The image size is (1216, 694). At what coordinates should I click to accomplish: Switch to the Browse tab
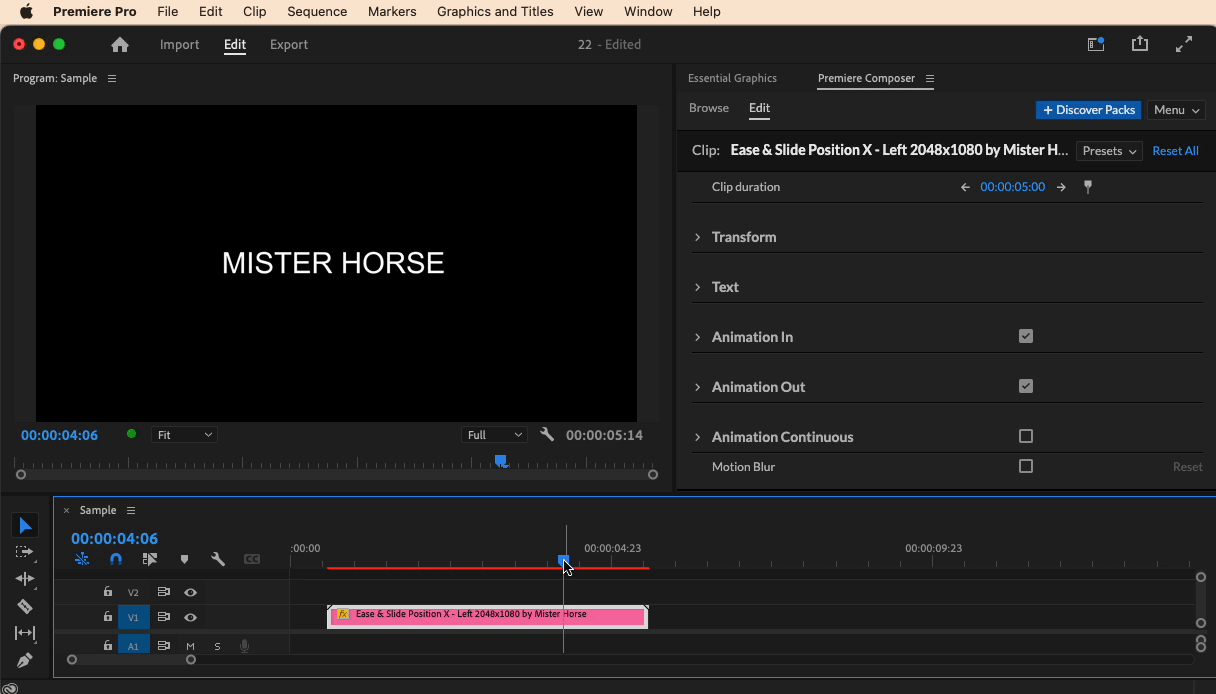[x=709, y=108]
